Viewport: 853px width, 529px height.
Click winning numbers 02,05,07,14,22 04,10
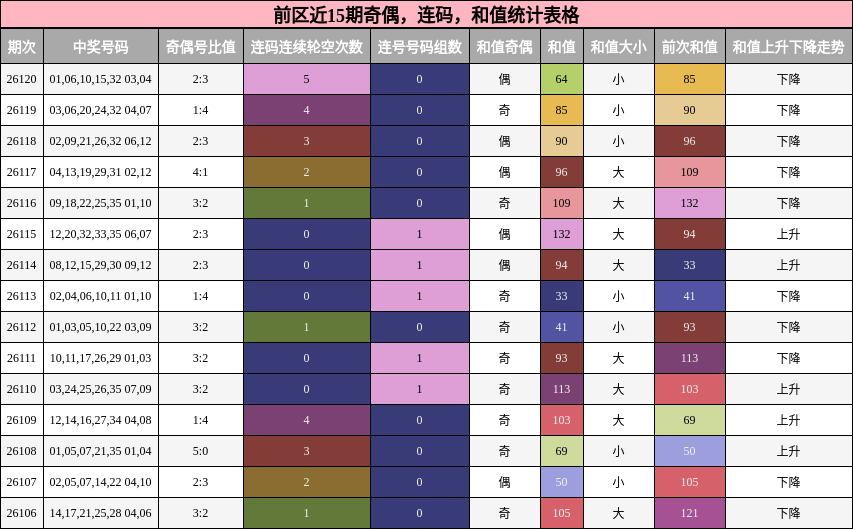pyautogui.click(x=101, y=482)
